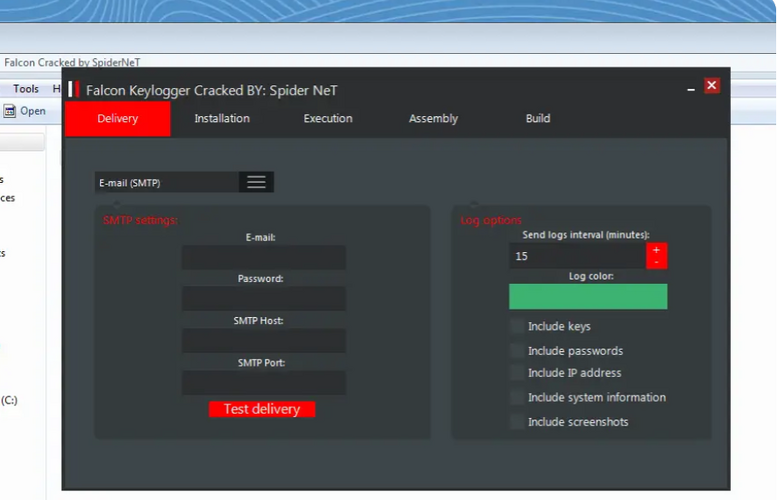Toggle the Include system information checkbox
This screenshot has width=777, height=500.
(x=517, y=397)
